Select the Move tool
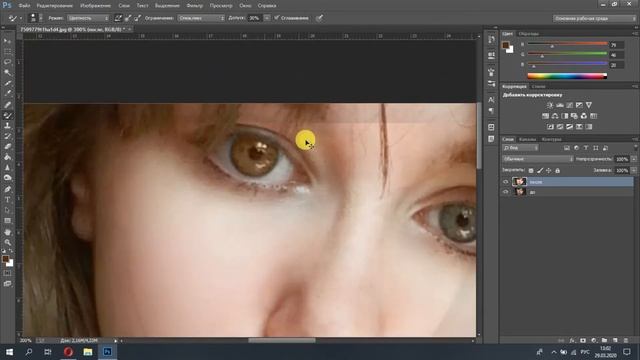The height and width of the screenshot is (360, 640). 7,41
